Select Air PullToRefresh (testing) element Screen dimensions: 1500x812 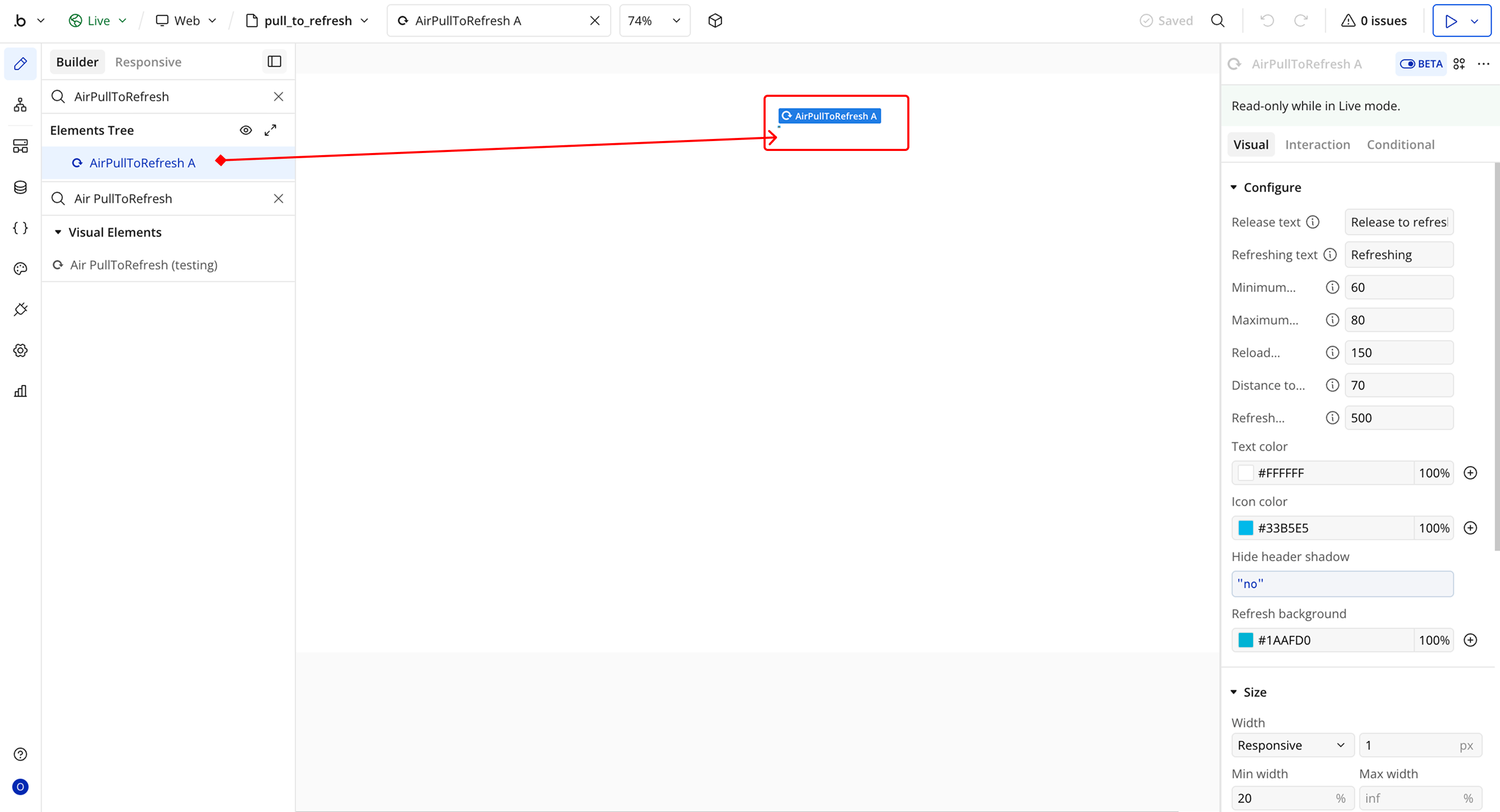tap(143, 265)
